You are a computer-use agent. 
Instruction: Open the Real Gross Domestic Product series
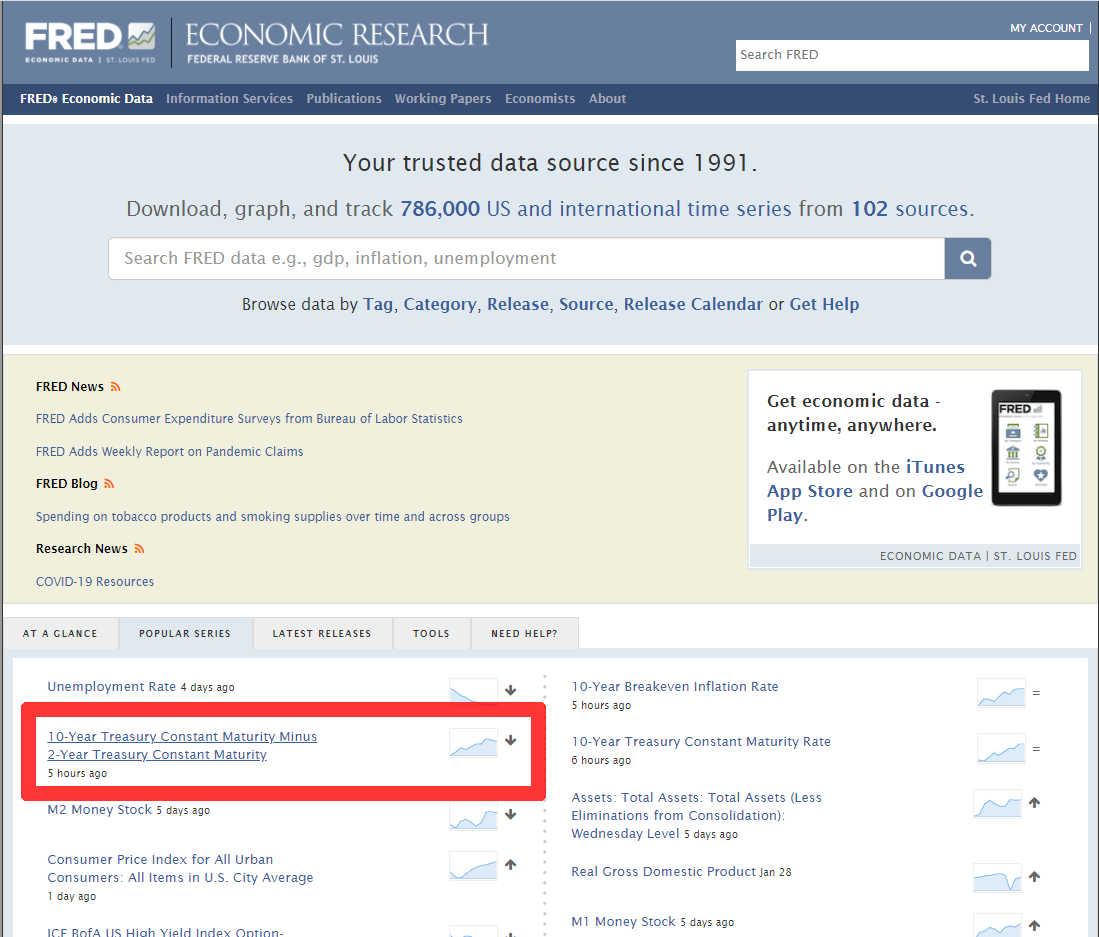coord(664,872)
